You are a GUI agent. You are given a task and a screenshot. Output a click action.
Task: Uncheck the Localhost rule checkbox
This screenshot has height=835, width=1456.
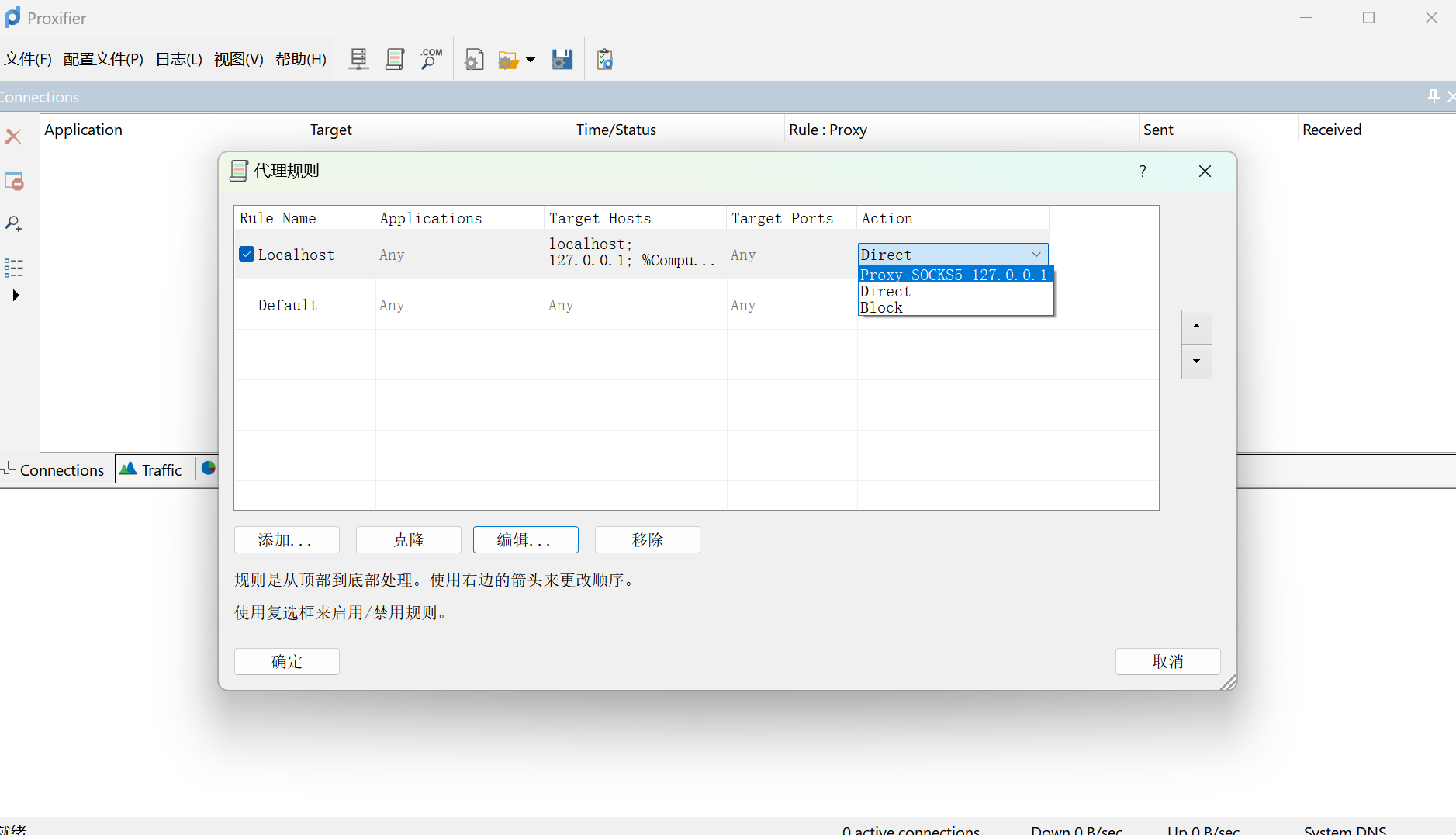247,255
